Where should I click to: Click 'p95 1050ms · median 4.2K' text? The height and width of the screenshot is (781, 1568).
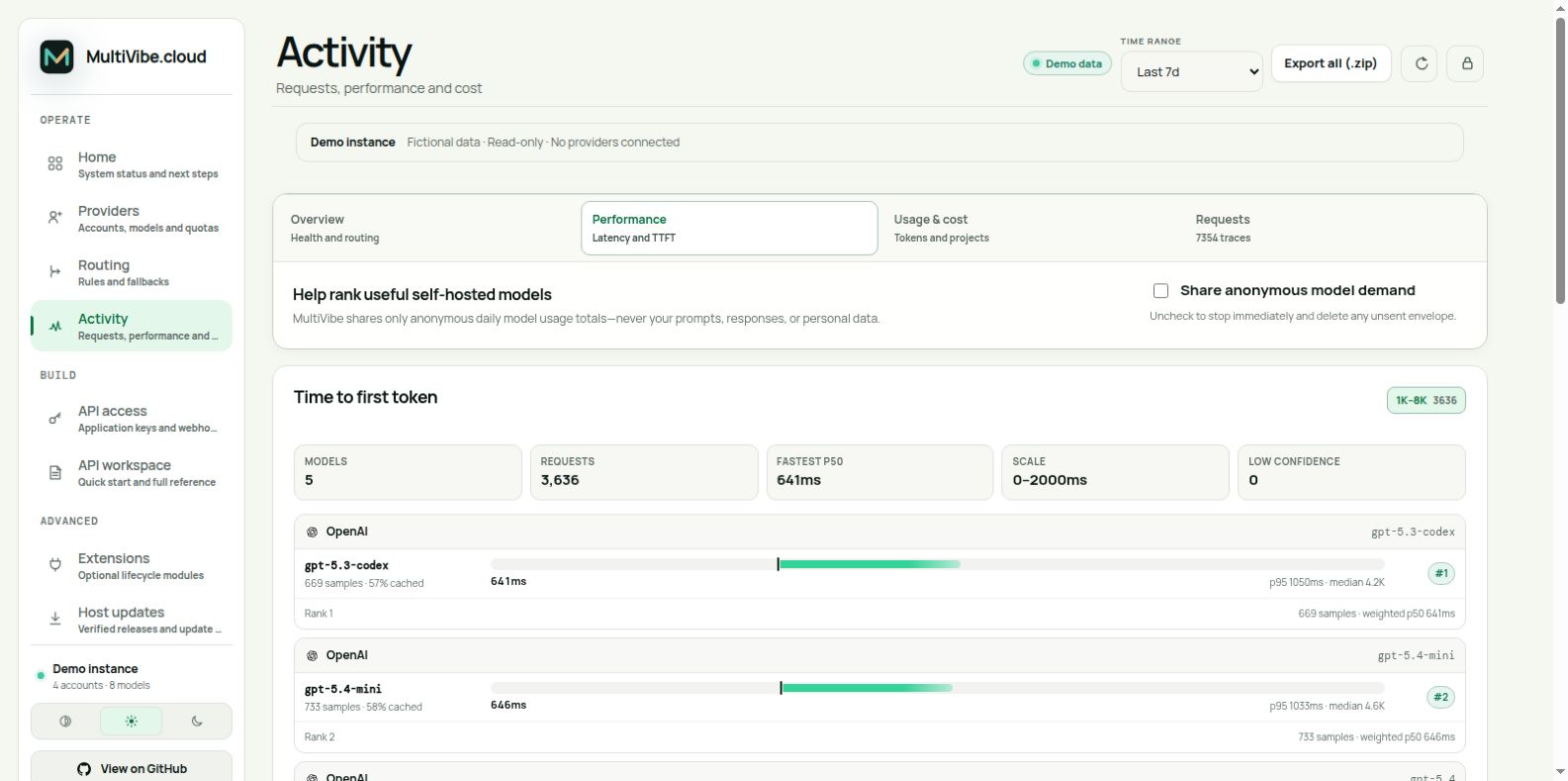[1327, 583]
